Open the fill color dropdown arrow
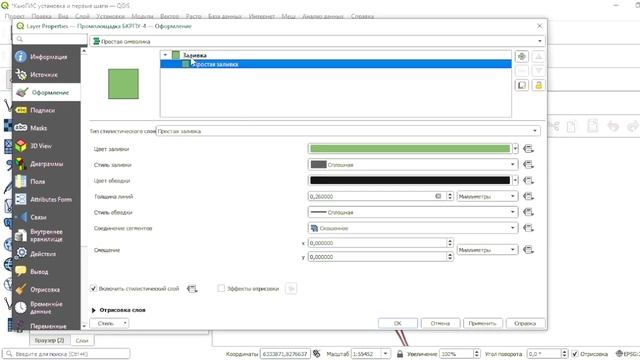This screenshot has width=640, height=360. pos(516,149)
